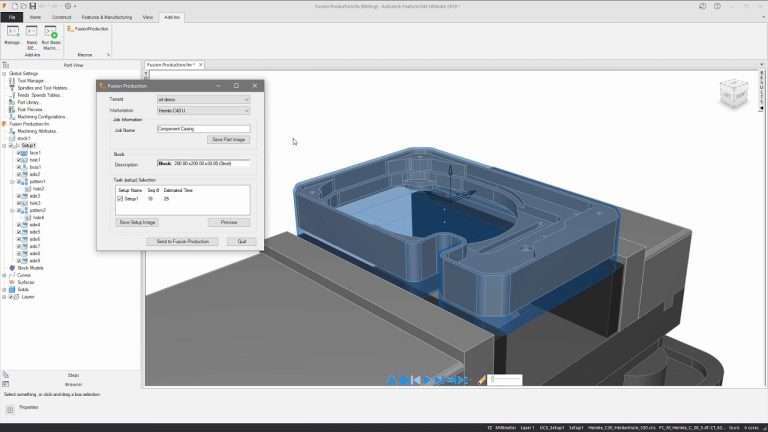This screenshot has height=432, width=768.
Task: Select stock1 in the tree
Action: click(24, 138)
